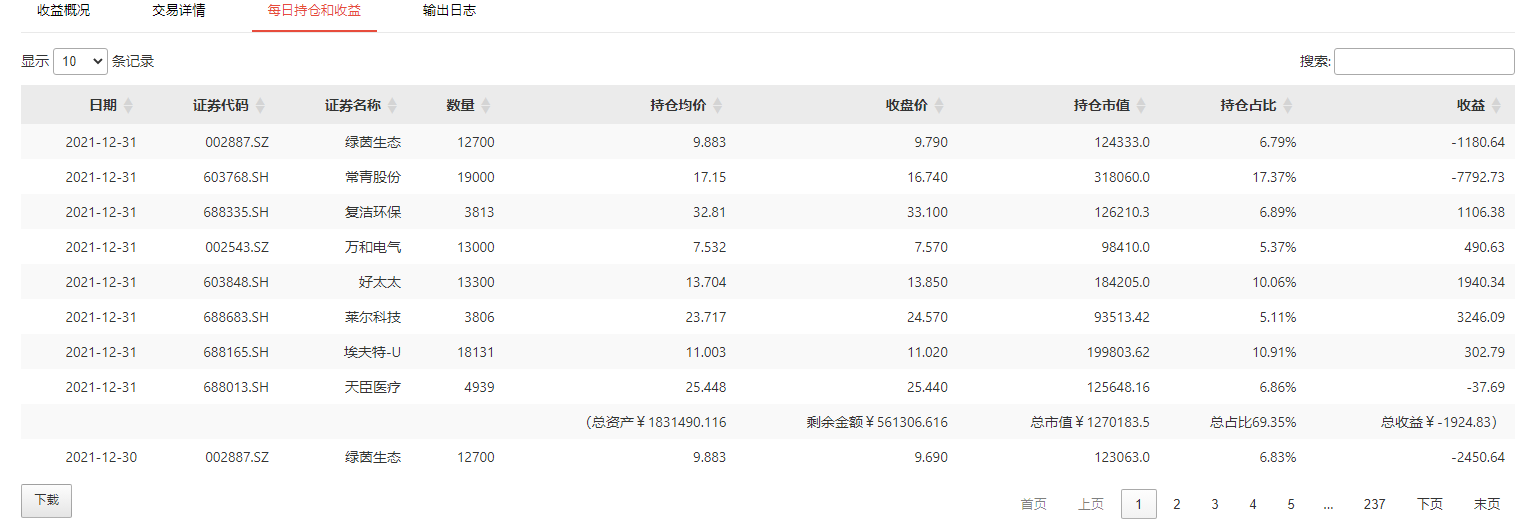Image resolution: width=1522 pixels, height=523 pixels.
Task: Open the records-per-page dropdown showing 10
Action: [80, 61]
